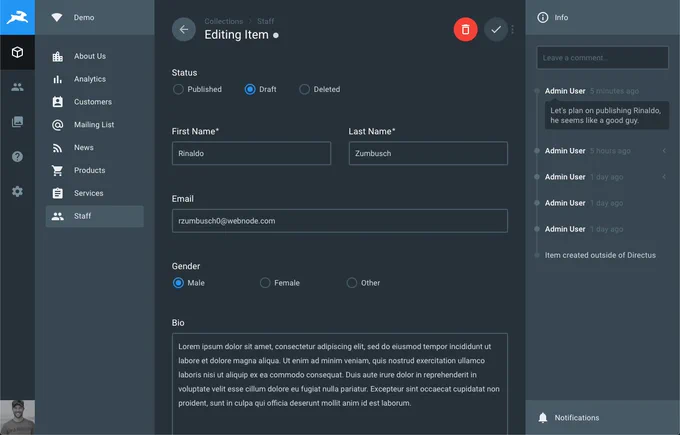Click the Demo project name

tap(84, 17)
